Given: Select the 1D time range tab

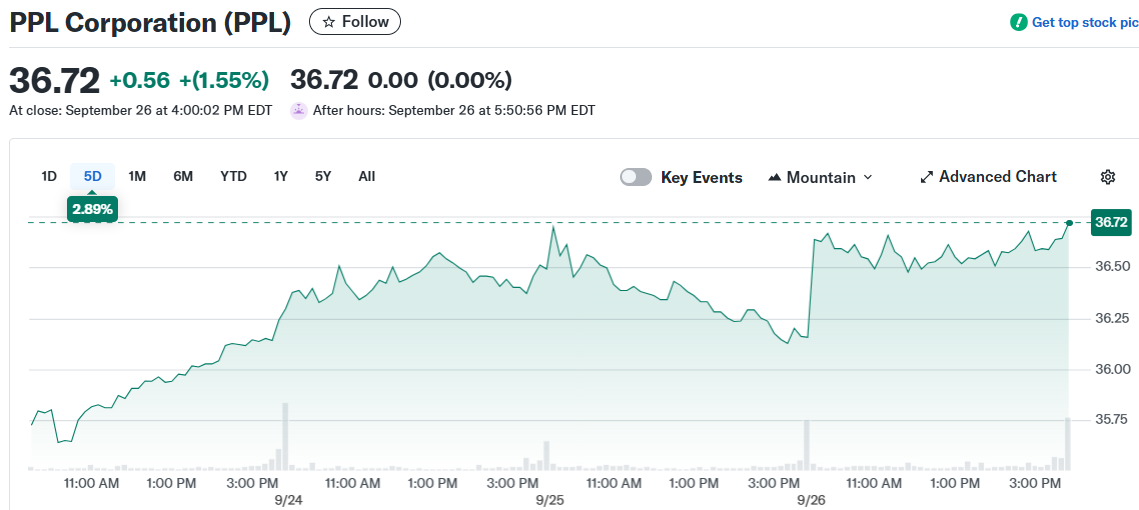Looking at the screenshot, I should [49, 176].
